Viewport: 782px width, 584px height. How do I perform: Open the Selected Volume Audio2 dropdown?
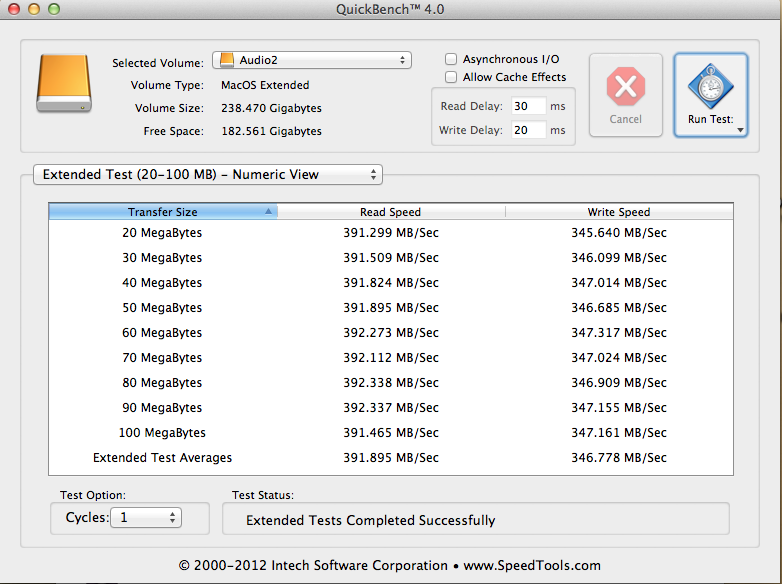(x=312, y=60)
